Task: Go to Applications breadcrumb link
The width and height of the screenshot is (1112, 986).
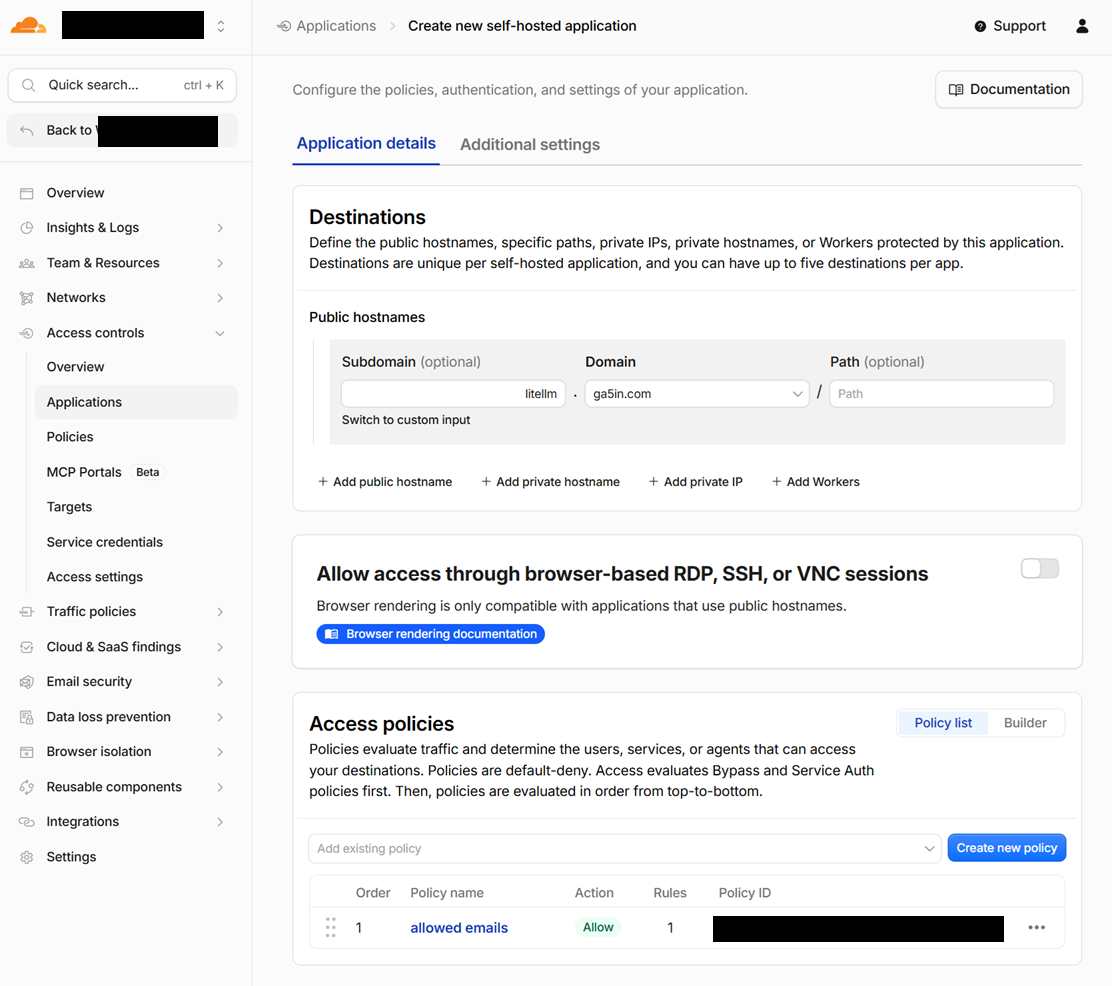Action: point(336,26)
